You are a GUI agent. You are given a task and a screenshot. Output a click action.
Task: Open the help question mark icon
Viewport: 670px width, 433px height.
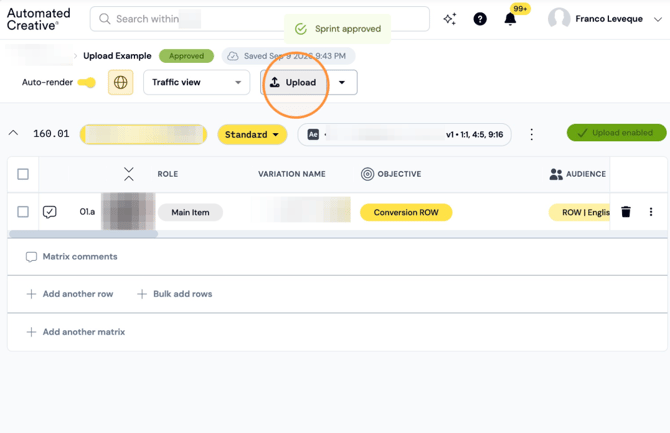pos(480,19)
